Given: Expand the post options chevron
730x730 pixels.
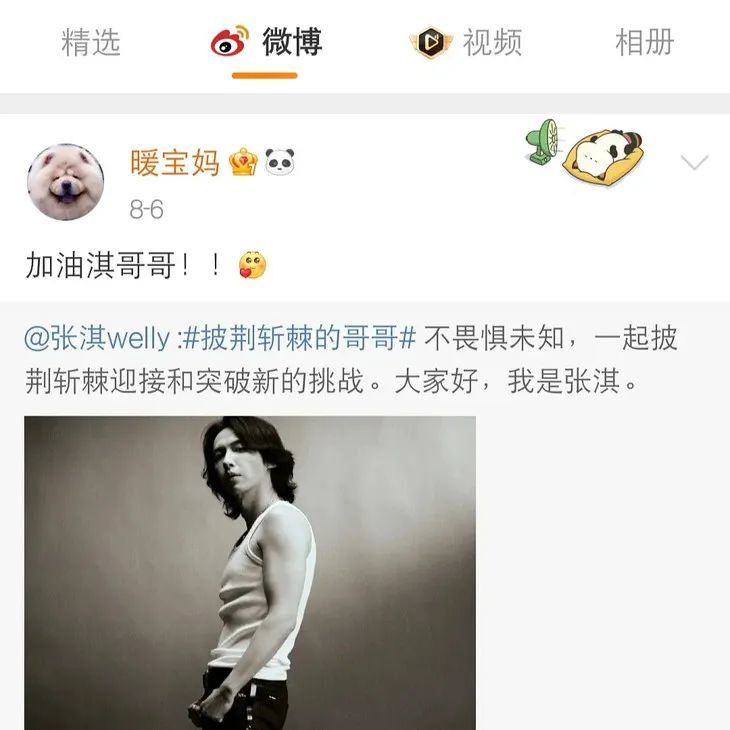Looking at the screenshot, I should (694, 162).
